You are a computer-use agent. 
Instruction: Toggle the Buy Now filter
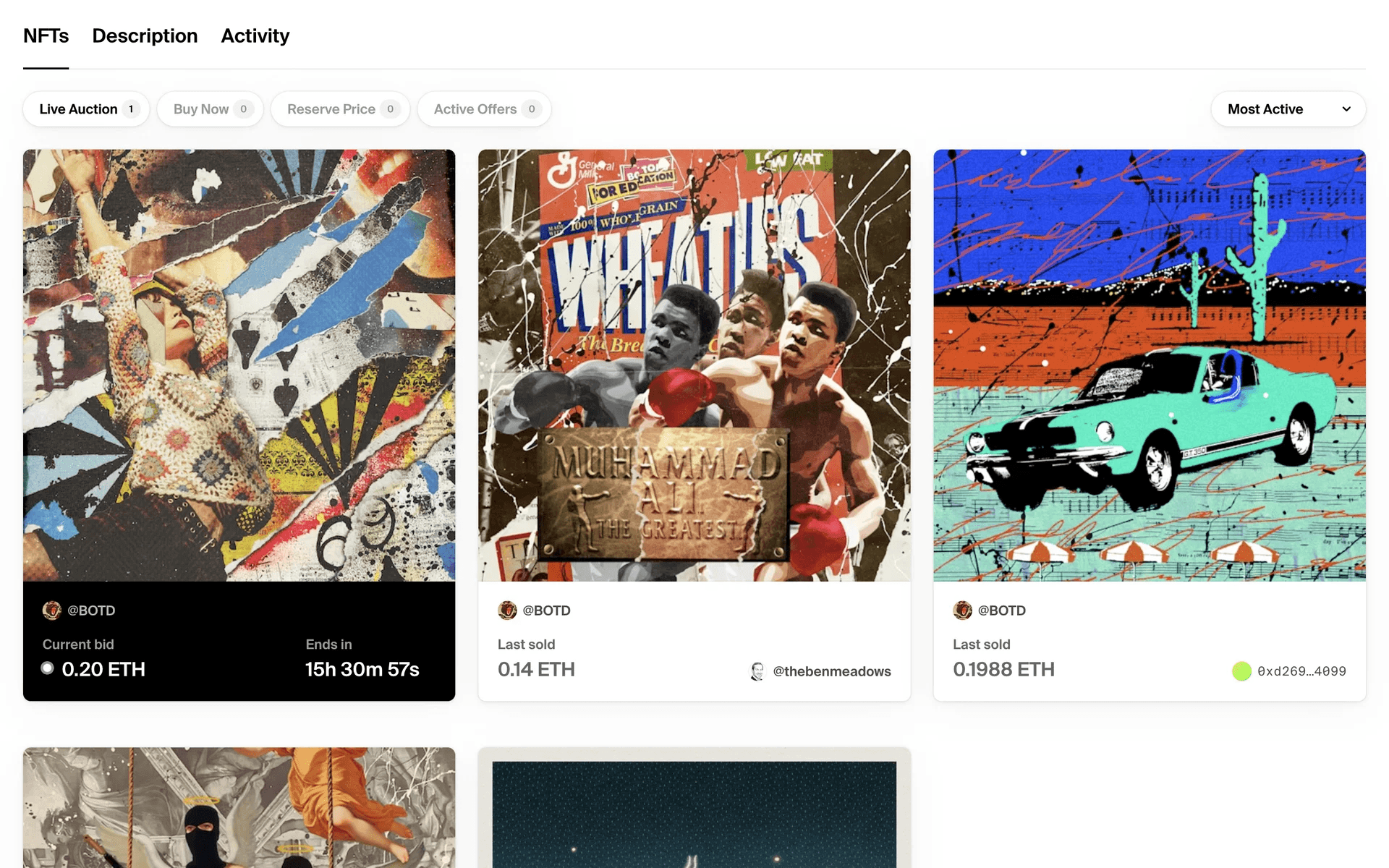tap(210, 109)
